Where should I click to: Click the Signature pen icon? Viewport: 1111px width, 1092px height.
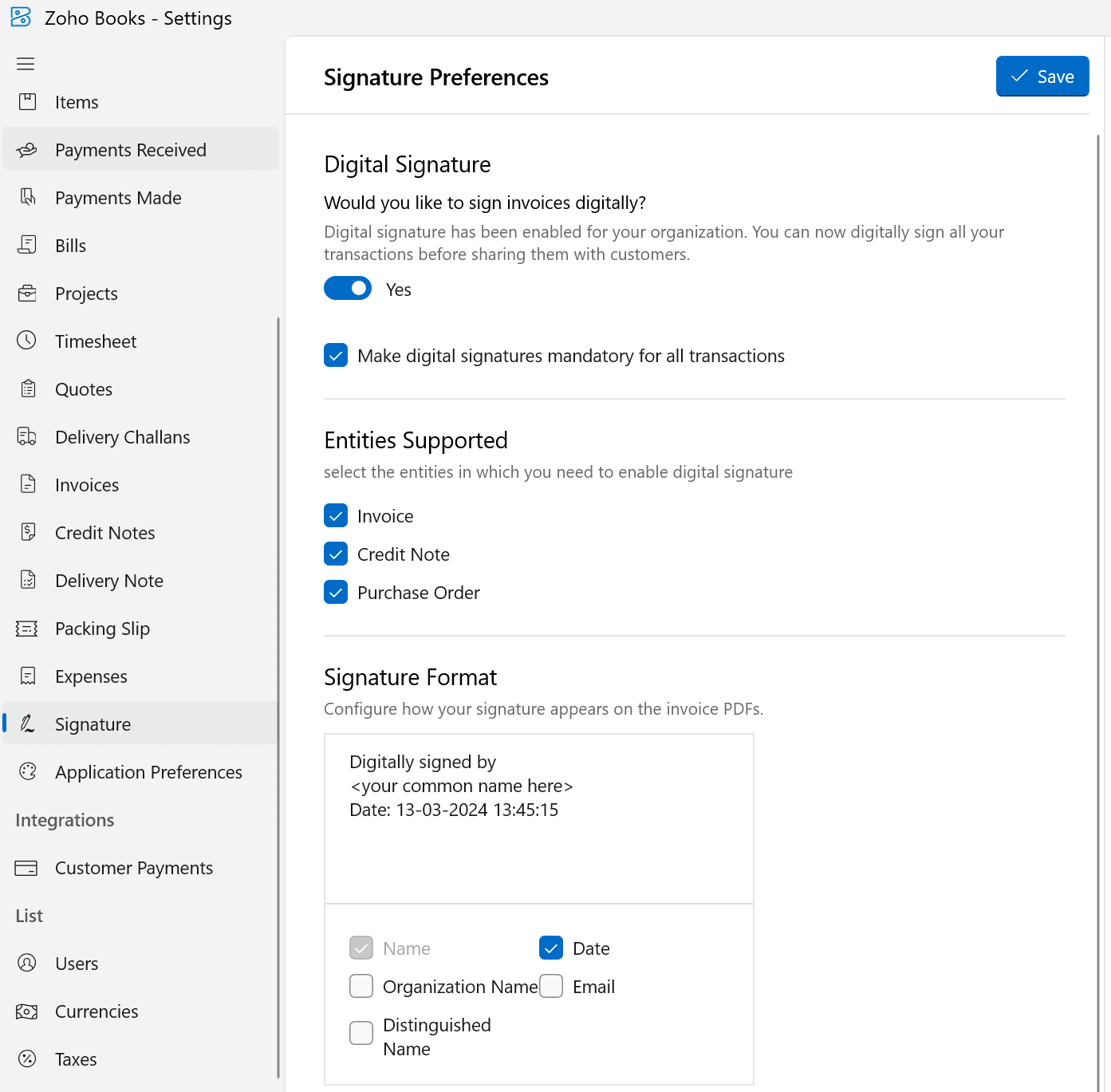coord(28,723)
